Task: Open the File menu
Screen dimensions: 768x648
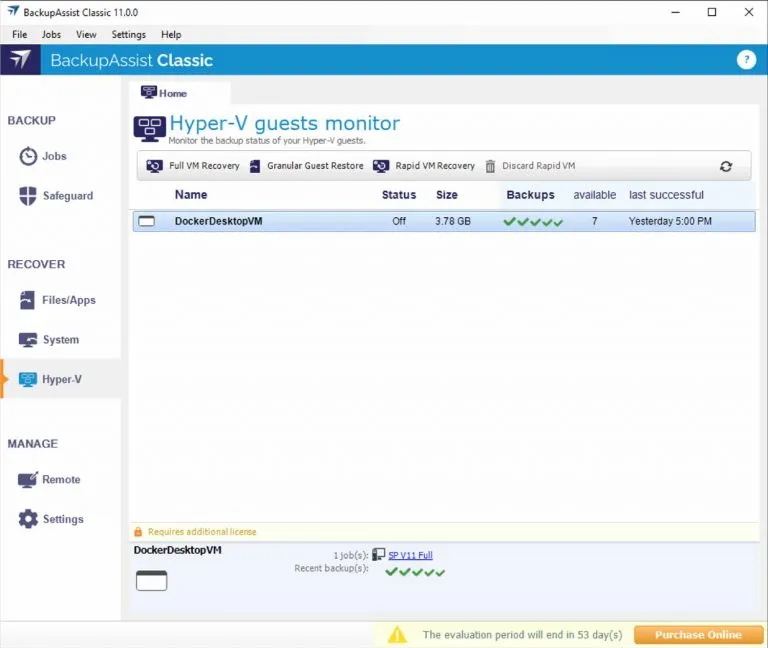Action: (x=20, y=34)
